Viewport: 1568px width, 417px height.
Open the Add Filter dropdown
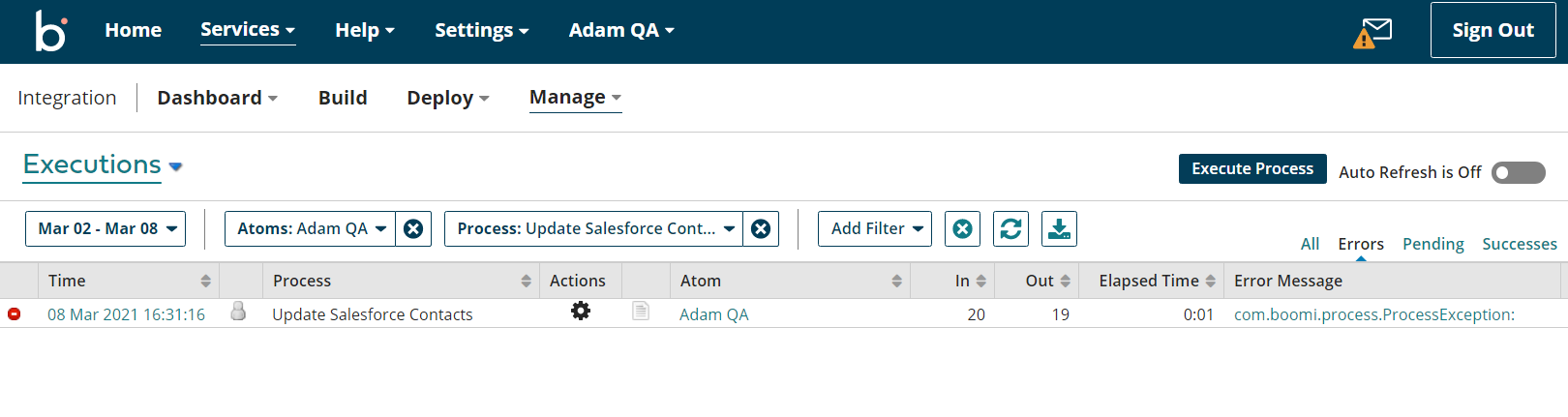[875, 229]
